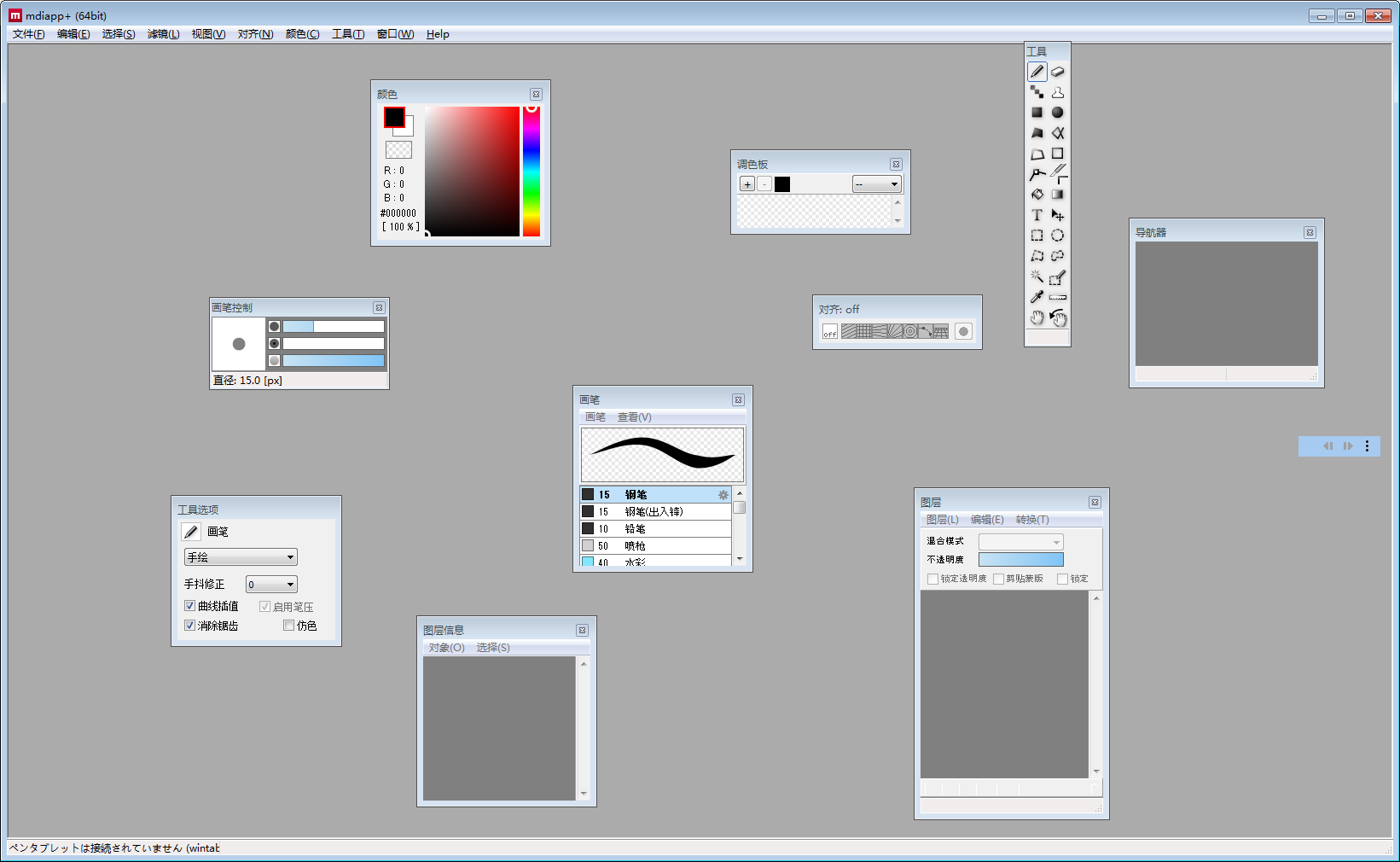Viewport: 1400px width, 862px height.
Task: Select the Bucket fill tool
Action: 1037,195
